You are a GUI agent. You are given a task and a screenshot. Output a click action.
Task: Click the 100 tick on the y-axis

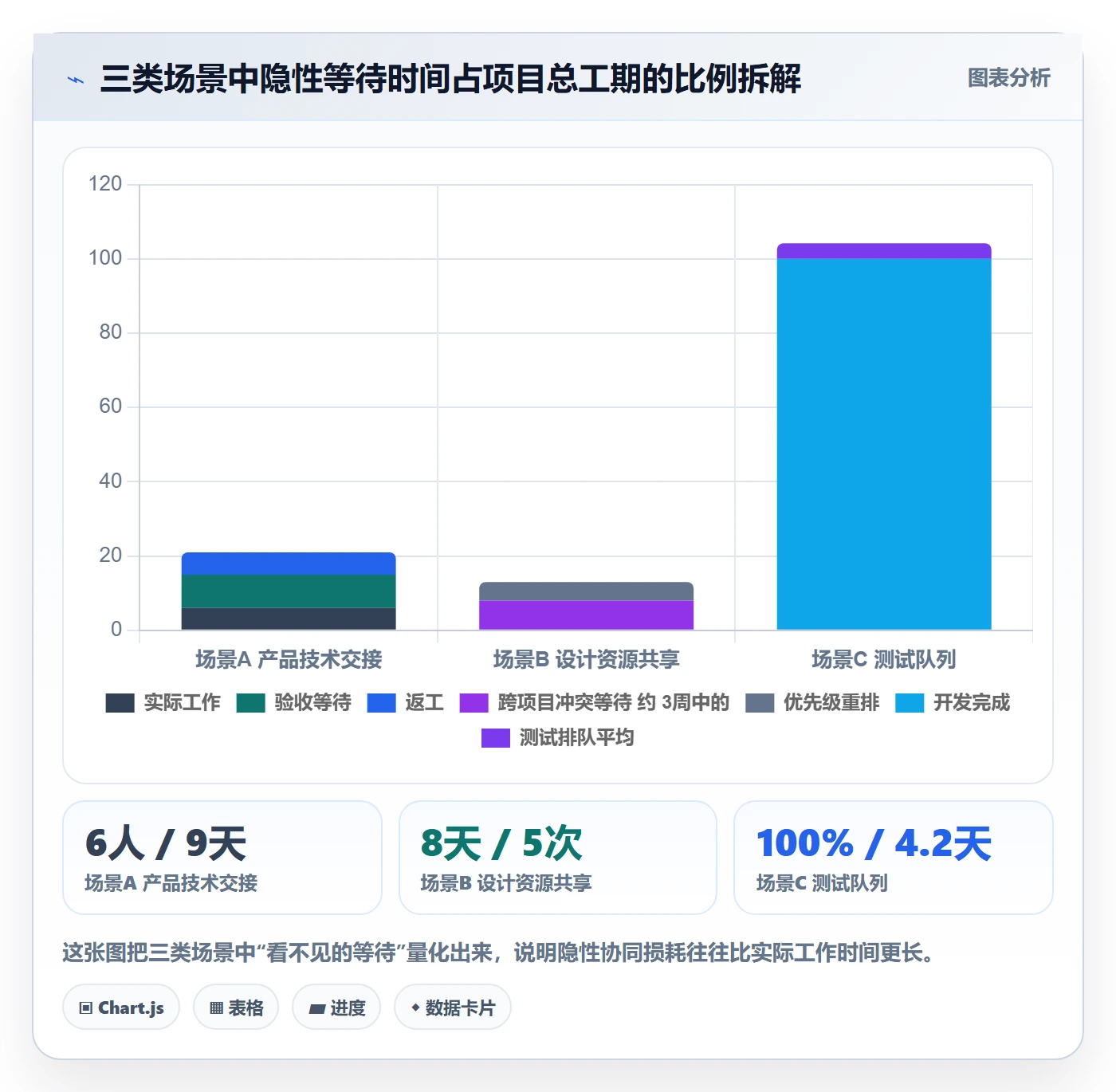pos(105,258)
